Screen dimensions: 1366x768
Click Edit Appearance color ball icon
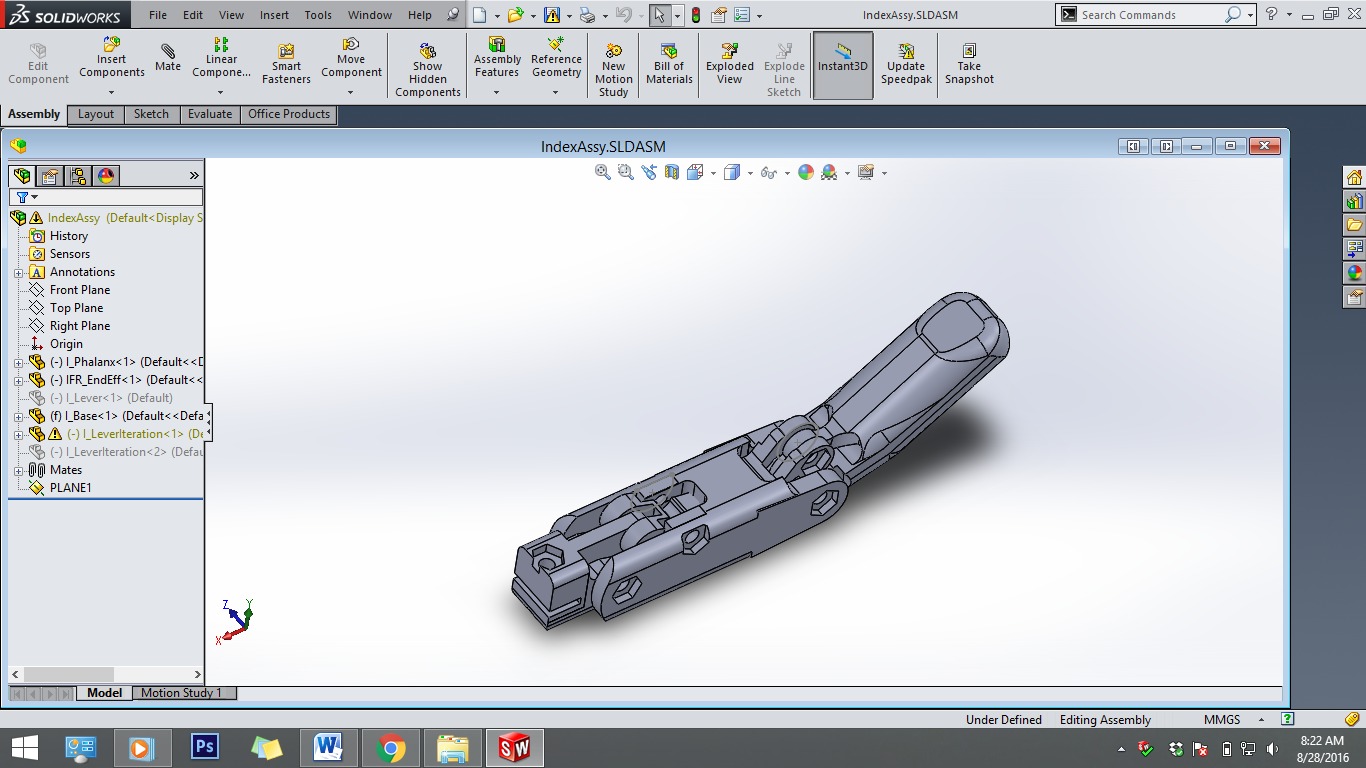[x=806, y=172]
